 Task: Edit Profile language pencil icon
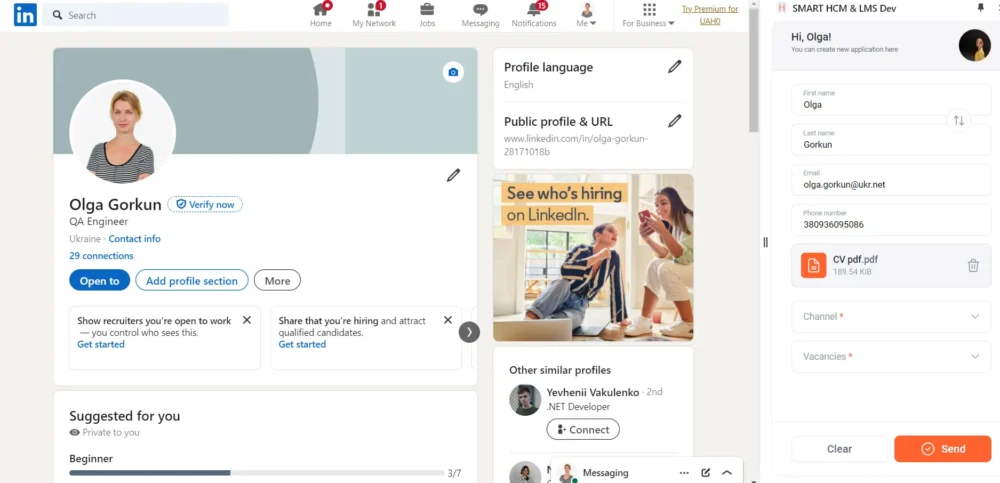674,67
